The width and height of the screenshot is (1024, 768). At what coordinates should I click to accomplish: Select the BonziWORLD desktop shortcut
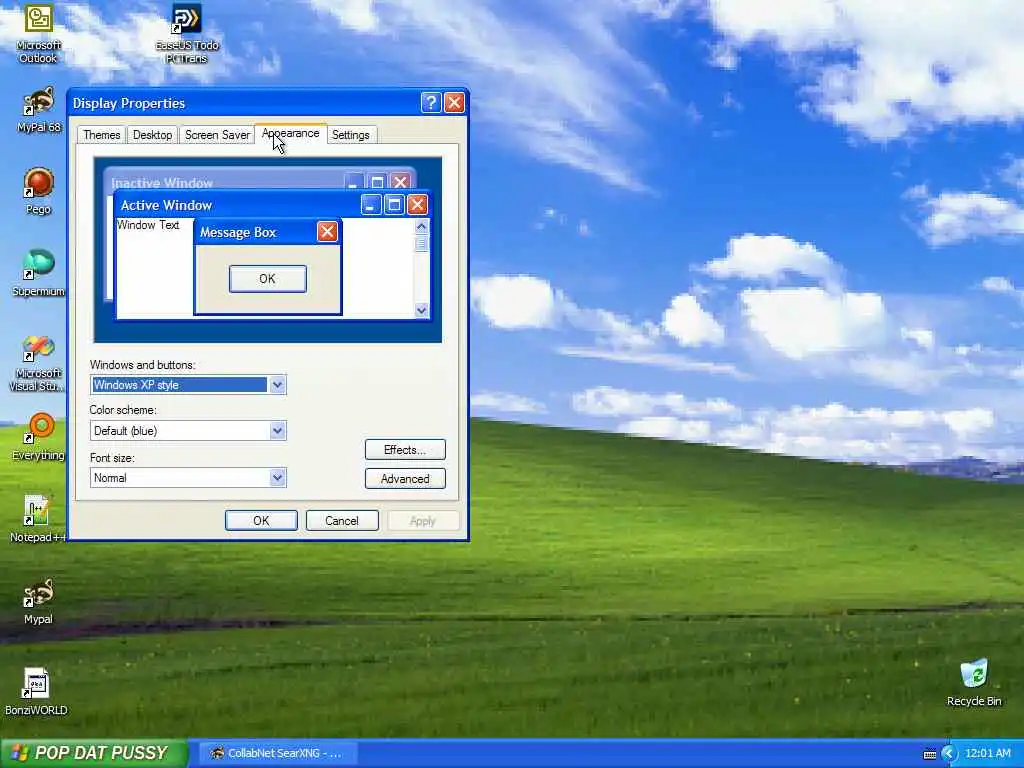click(x=37, y=692)
